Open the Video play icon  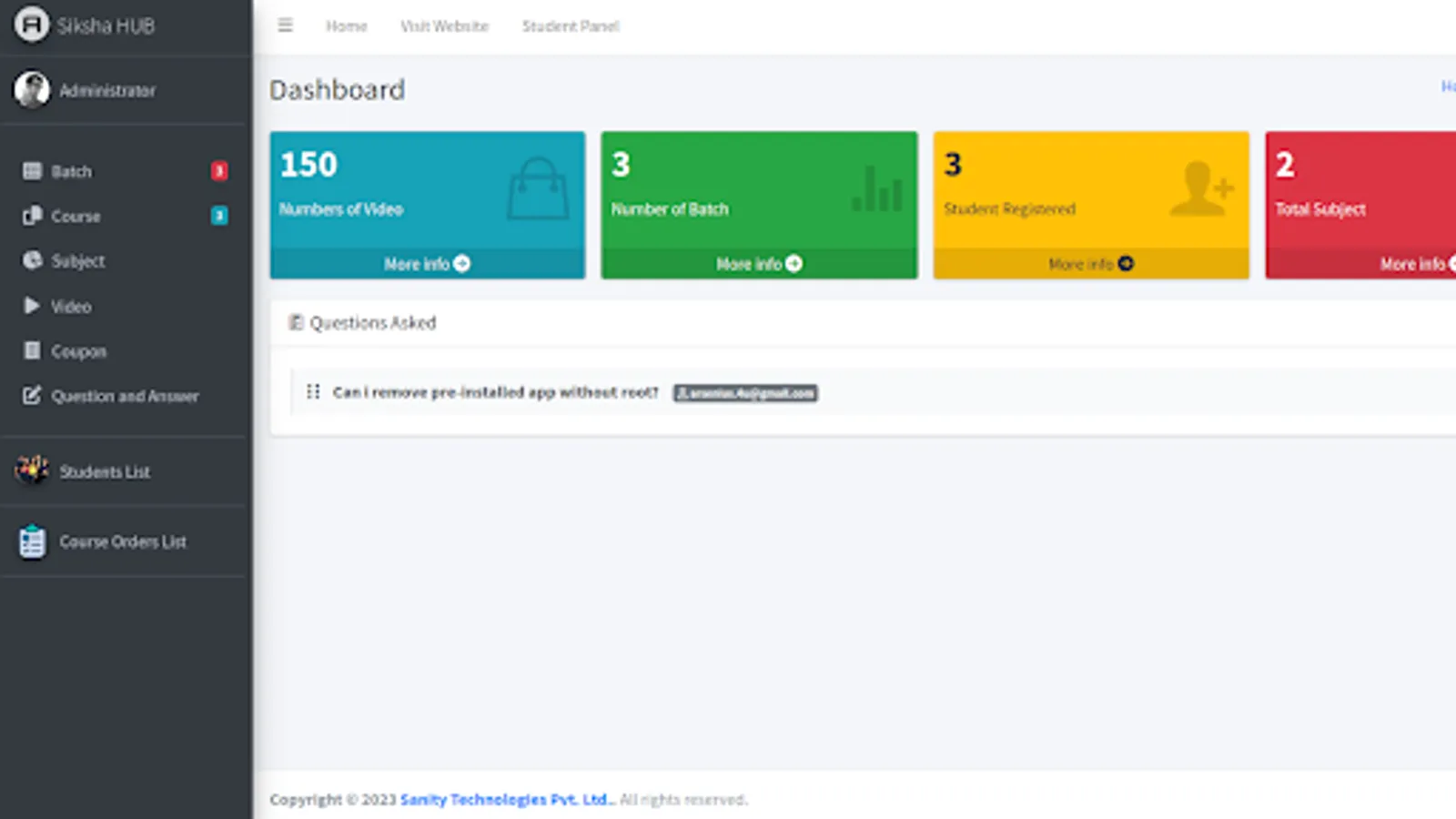tap(32, 306)
